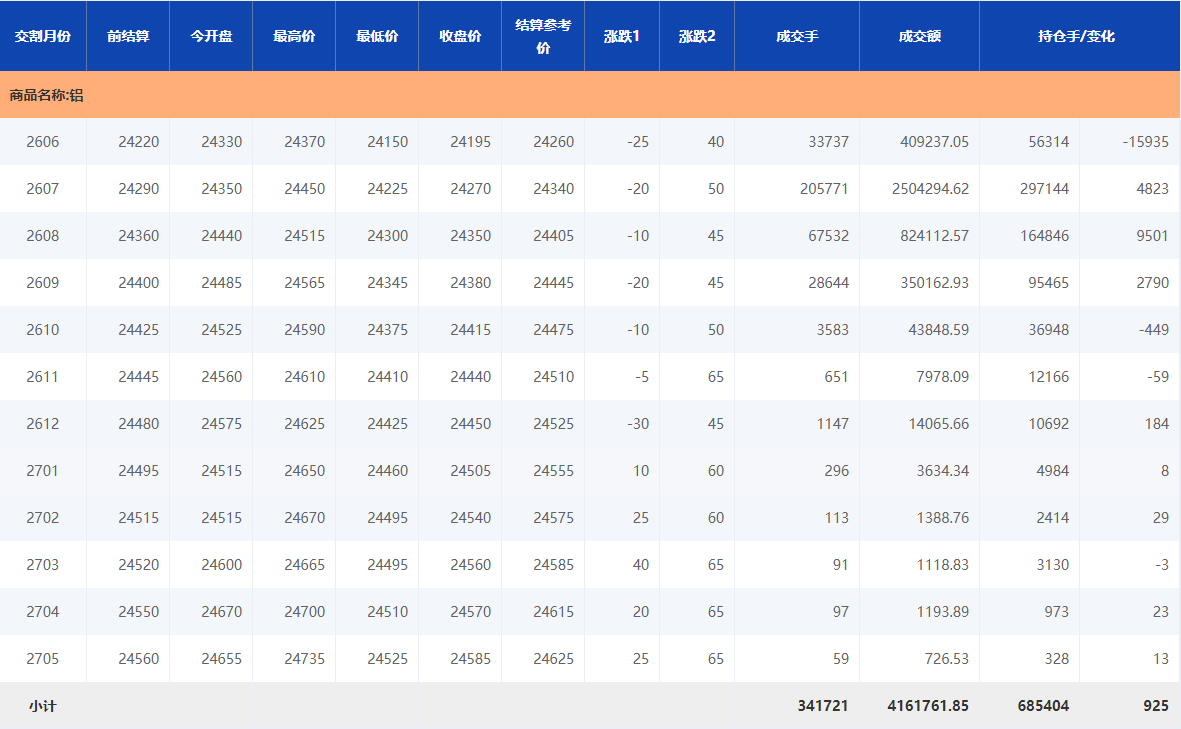The width and height of the screenshot is (1181, 729).
Task: Click turnover value 7978.09
Action: (942, 377)
